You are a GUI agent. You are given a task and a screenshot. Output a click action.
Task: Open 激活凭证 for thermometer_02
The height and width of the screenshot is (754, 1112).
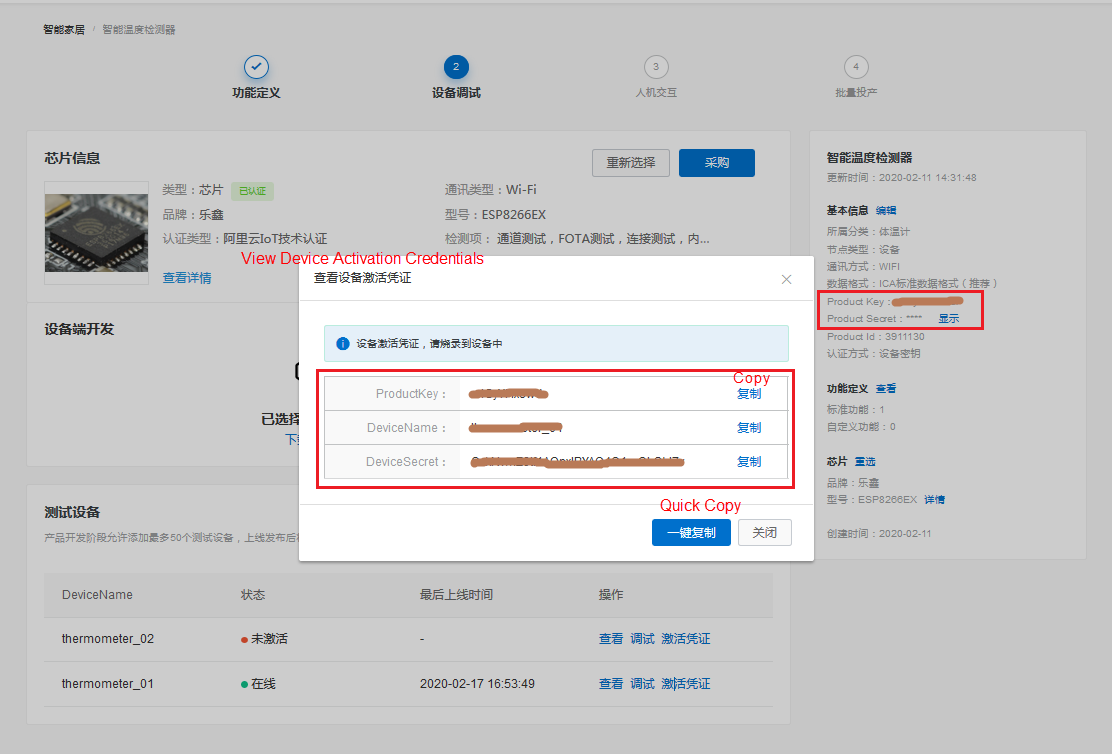[686, 639]
